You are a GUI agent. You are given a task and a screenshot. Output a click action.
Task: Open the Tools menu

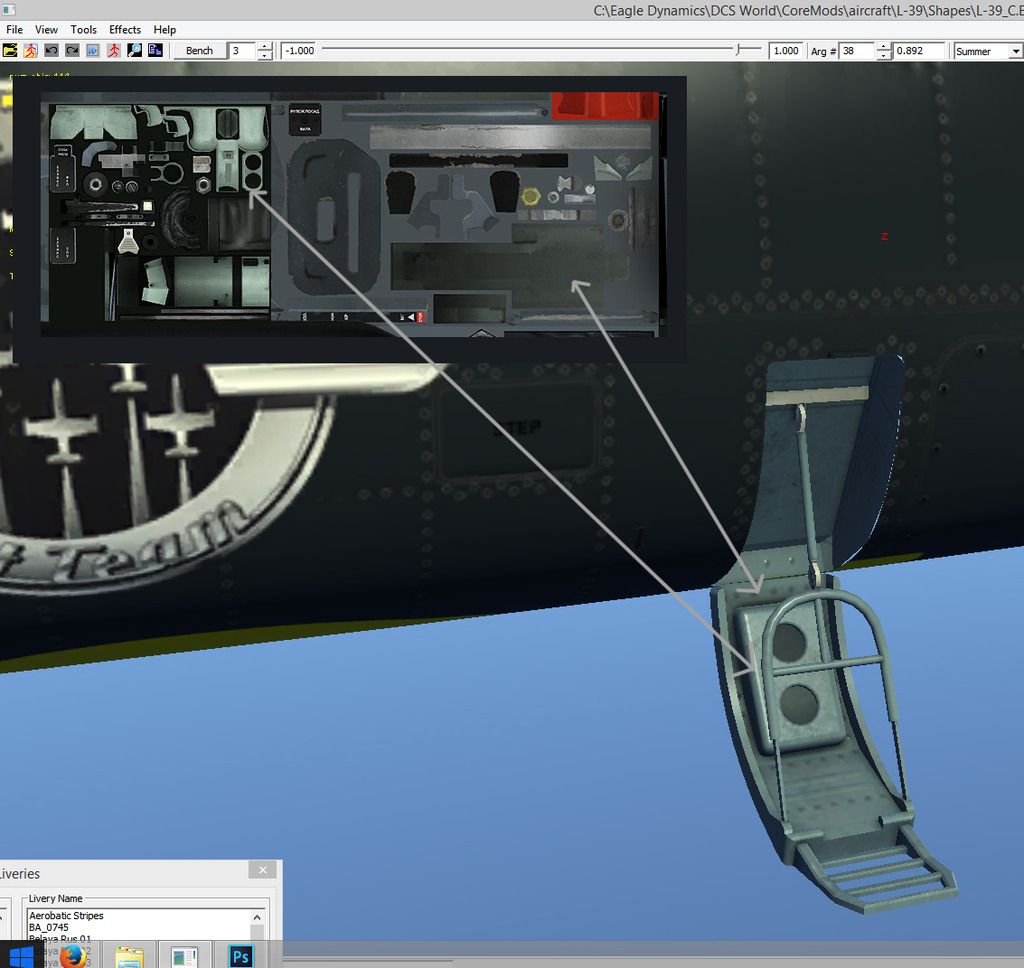point(84,30)
